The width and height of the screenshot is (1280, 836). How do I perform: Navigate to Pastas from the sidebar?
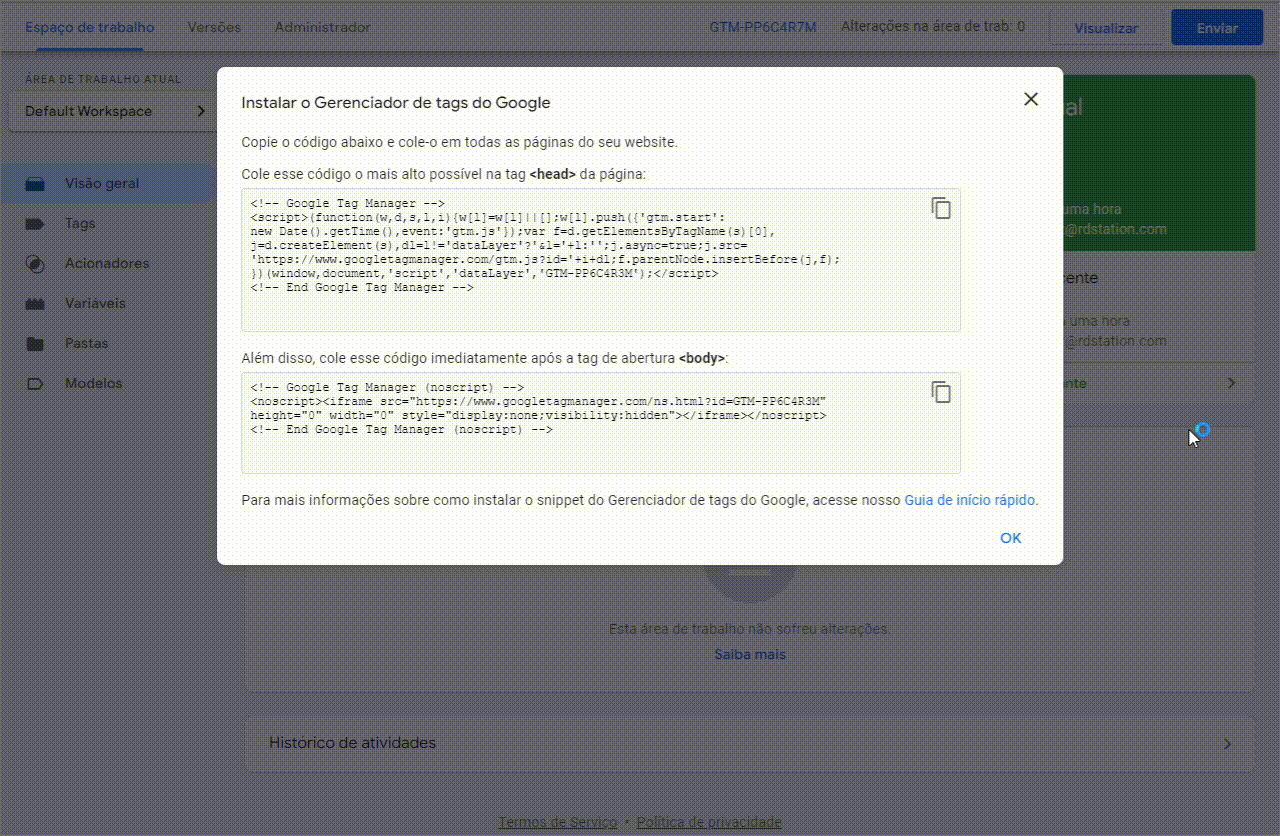85,343
